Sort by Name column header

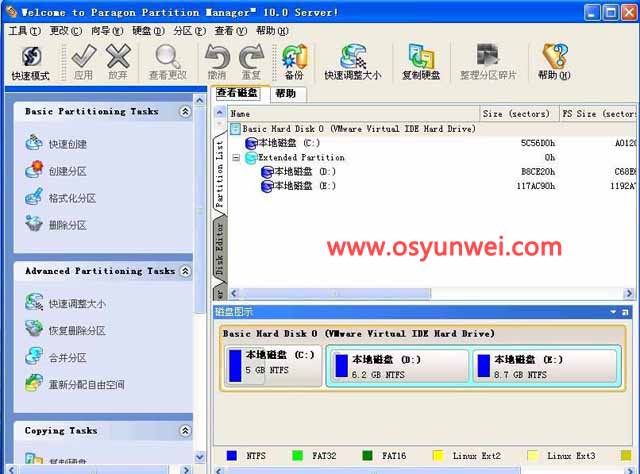pyautogui.click(x=353, y=113)
